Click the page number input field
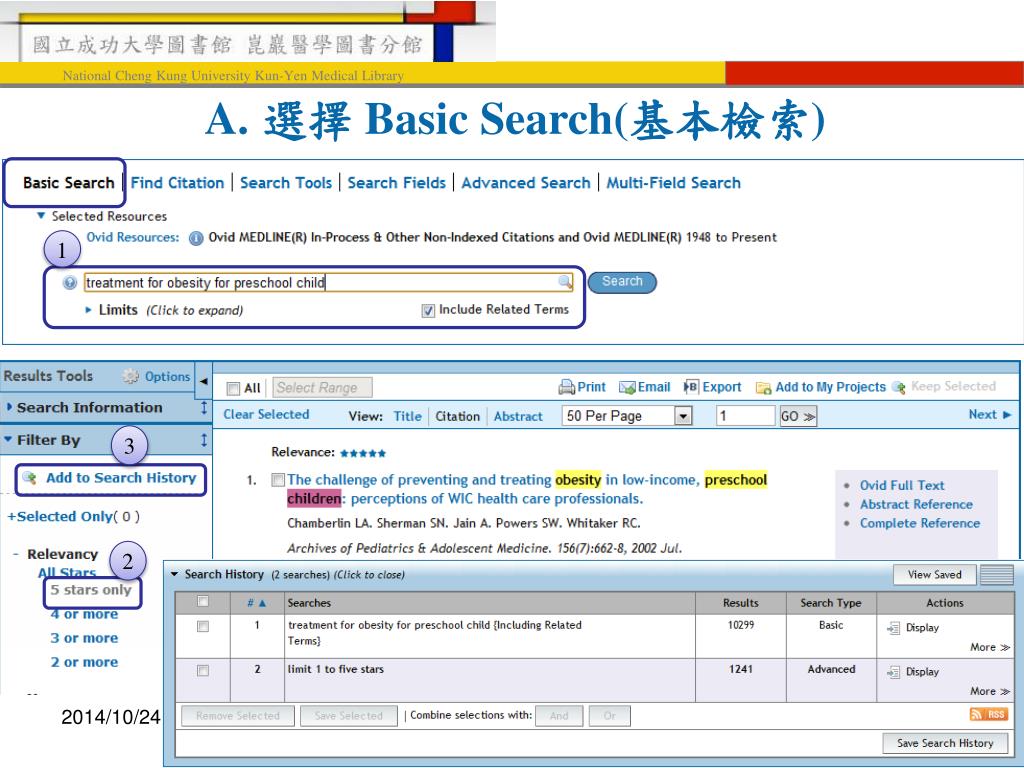This screenshot has height=768, width=1024. pyautogui.click(x=746, y=416)
